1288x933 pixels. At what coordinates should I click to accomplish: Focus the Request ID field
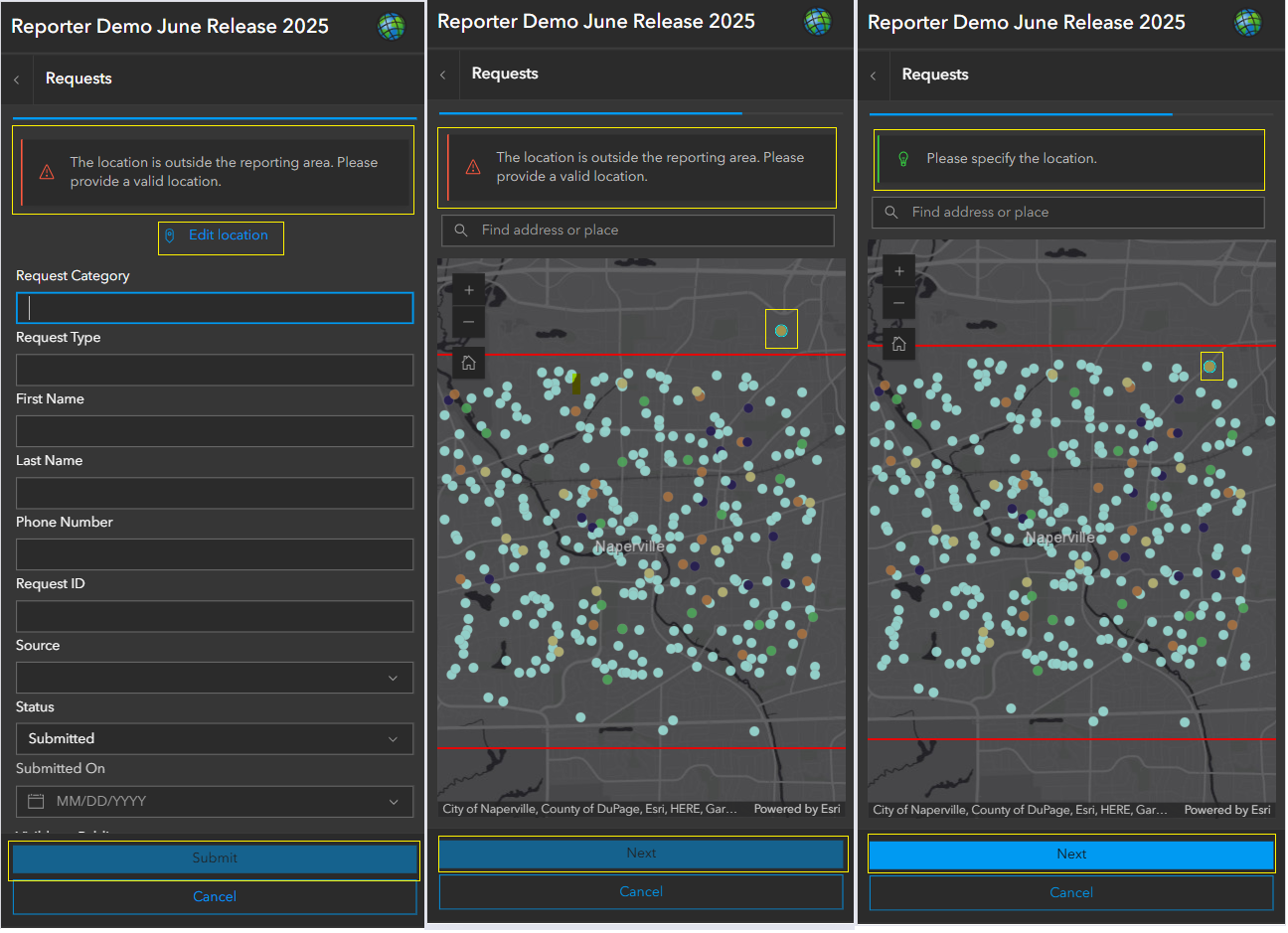[x=215, y=616]
